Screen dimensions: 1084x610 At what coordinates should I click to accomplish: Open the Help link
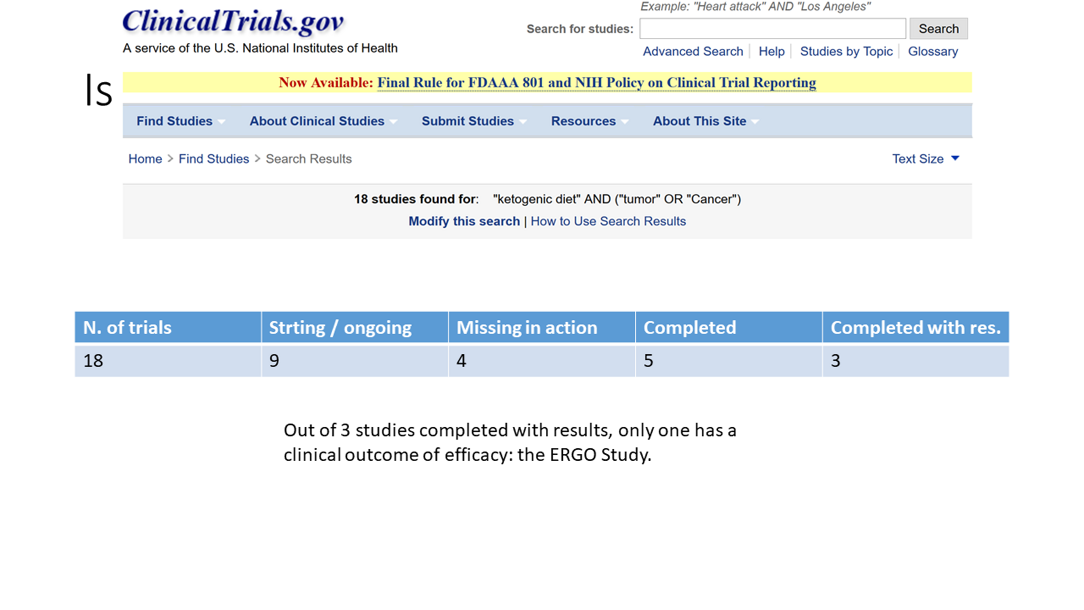771,52
